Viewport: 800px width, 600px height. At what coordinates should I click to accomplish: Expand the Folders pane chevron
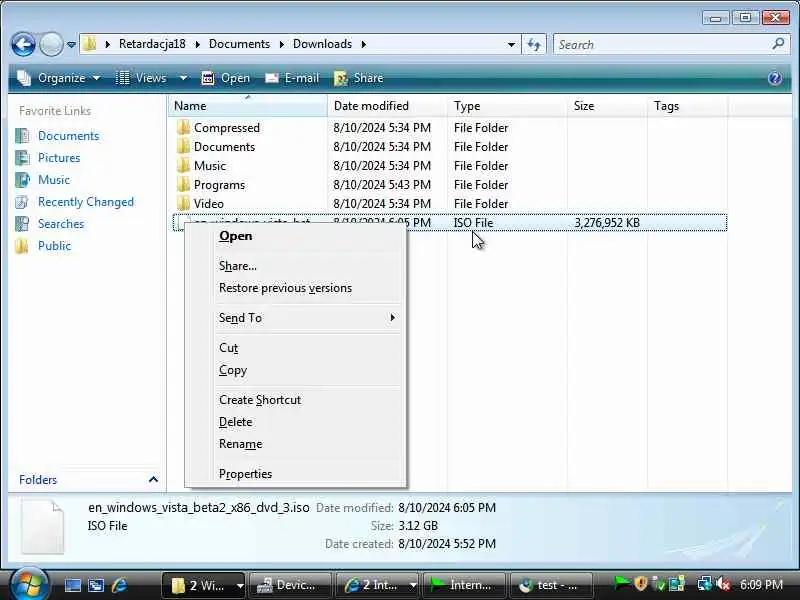(153, 480)
